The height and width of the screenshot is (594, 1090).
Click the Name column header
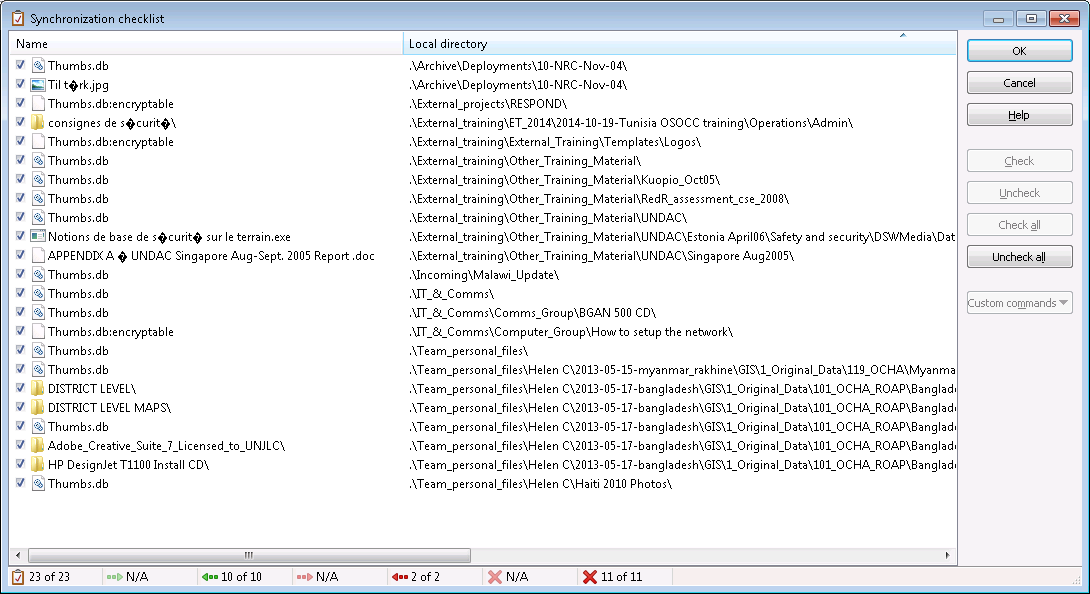coord(200,43)
